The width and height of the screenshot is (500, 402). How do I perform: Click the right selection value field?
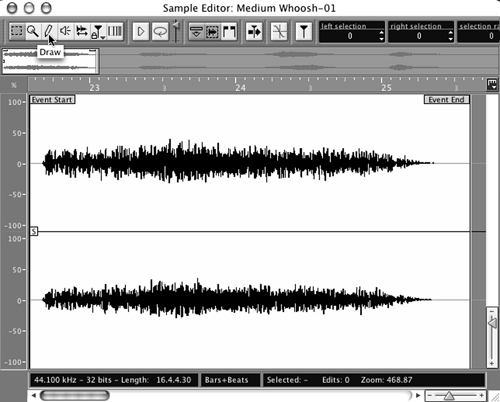click(419, 36)
